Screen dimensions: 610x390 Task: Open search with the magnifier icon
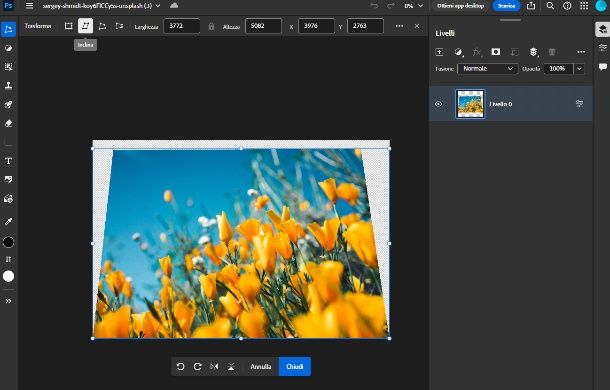(550, 6)
